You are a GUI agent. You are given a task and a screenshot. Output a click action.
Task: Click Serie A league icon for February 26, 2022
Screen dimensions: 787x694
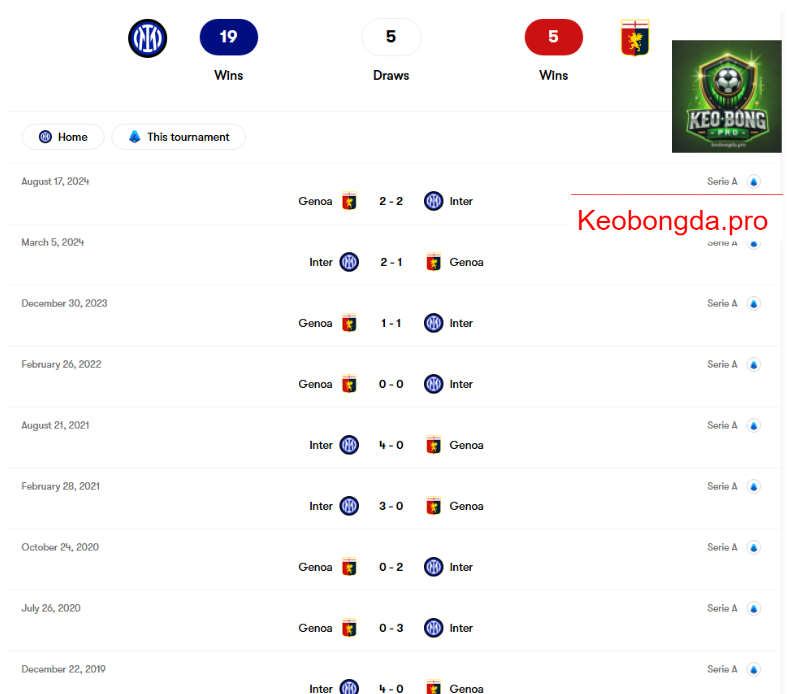[753, 365]
